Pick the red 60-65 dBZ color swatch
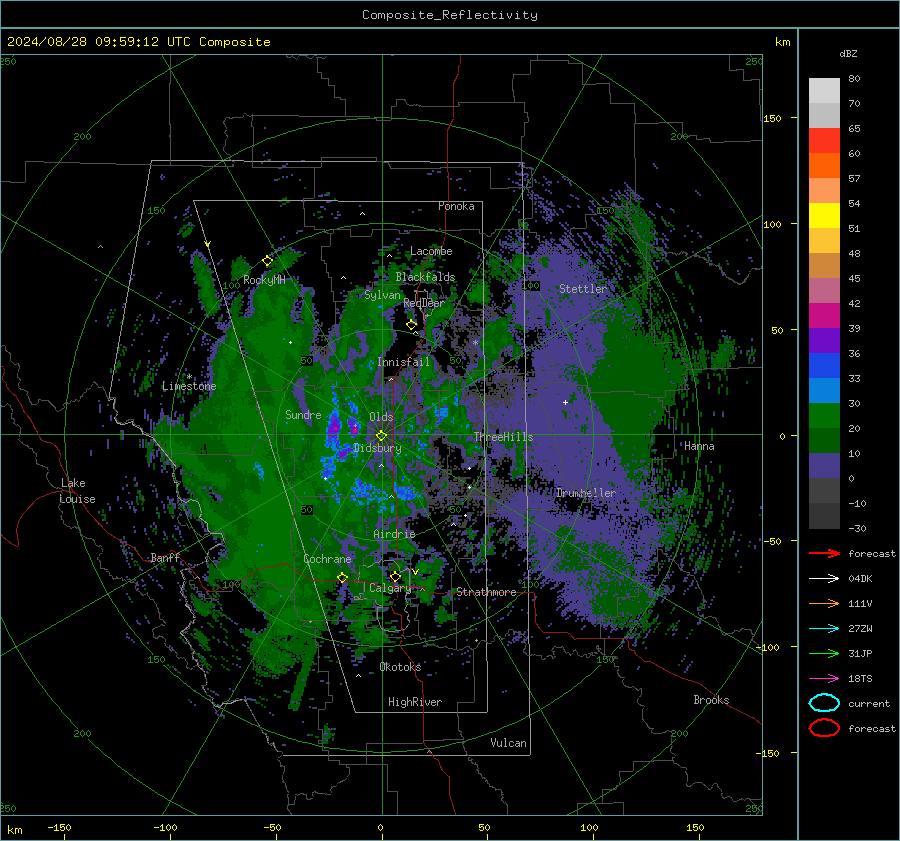Screen dimensions: 900x841 click(824, 141)
